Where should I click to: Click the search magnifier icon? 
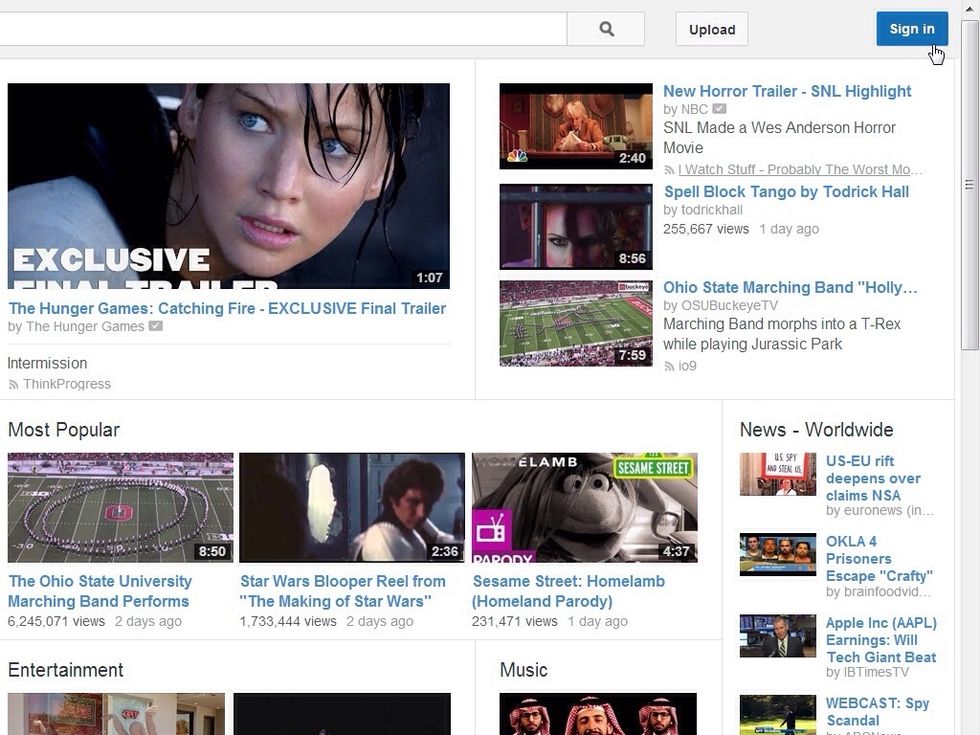tap(605, 29)
